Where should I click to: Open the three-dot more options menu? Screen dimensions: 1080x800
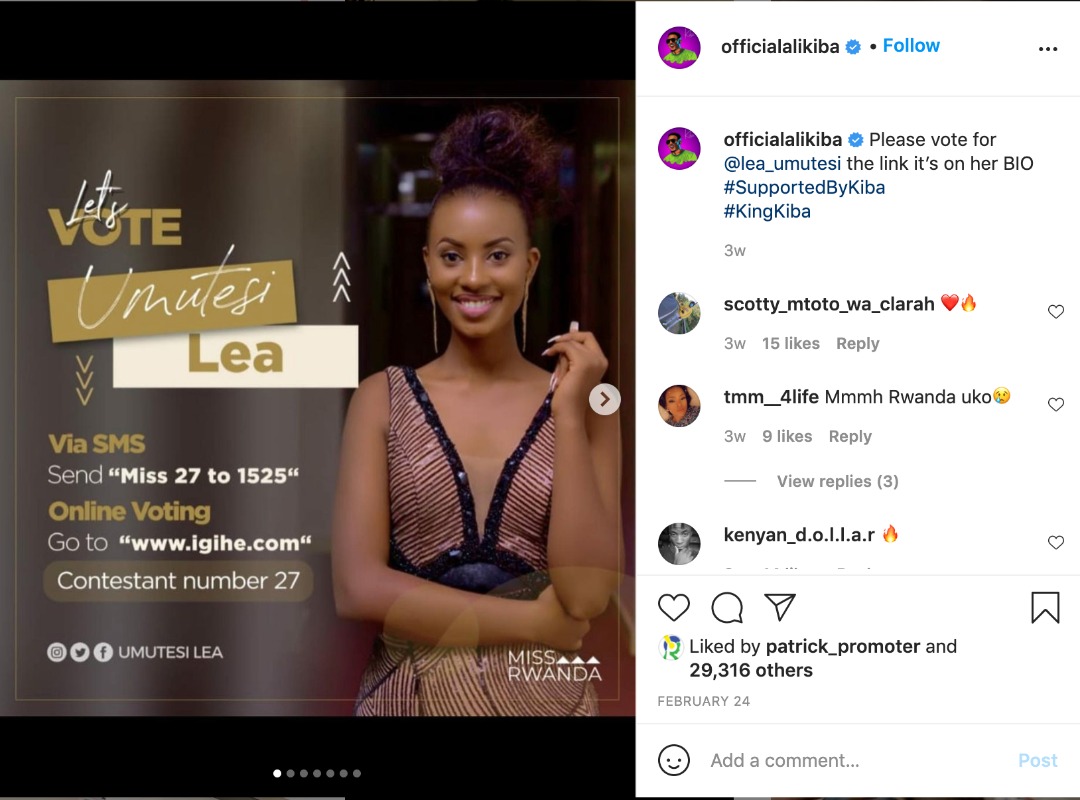pyautogui.click(x=1048, y=49)
